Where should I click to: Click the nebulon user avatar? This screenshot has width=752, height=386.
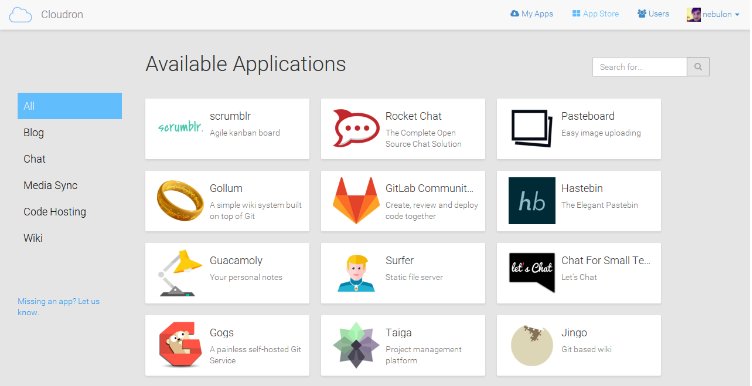[693, 14]
